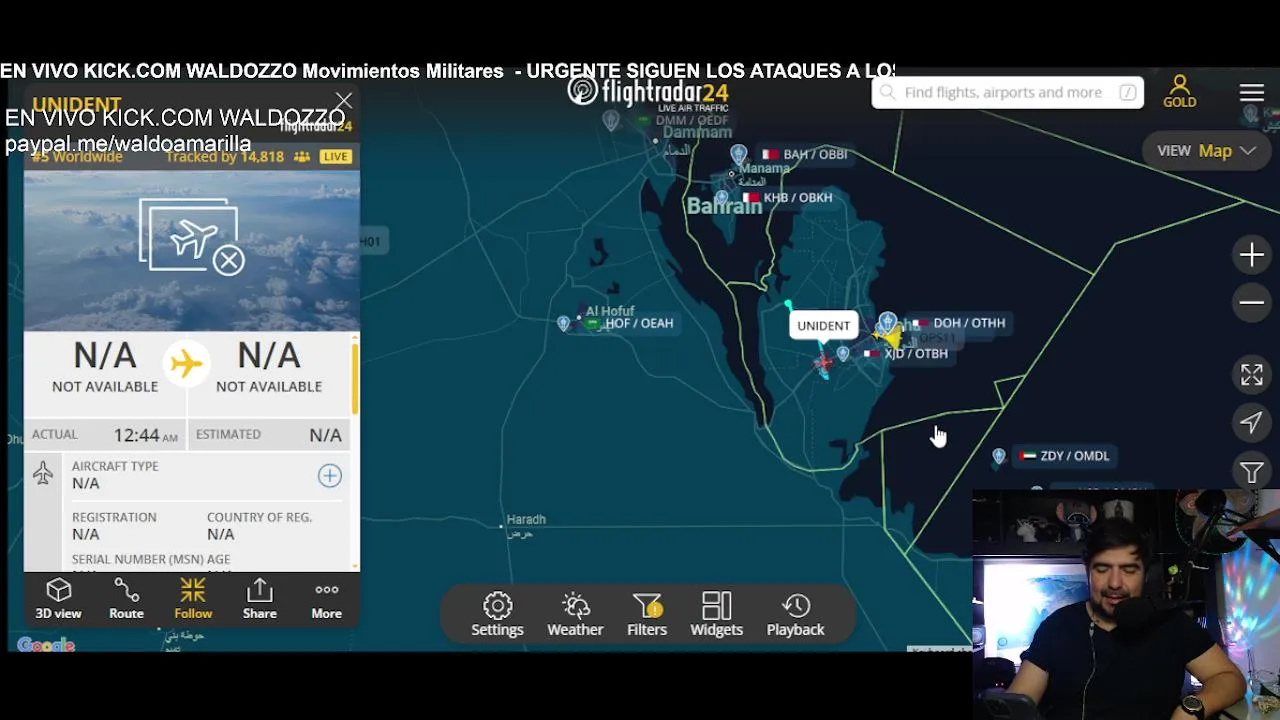Zoom in on the map

tap(1251, 255)
